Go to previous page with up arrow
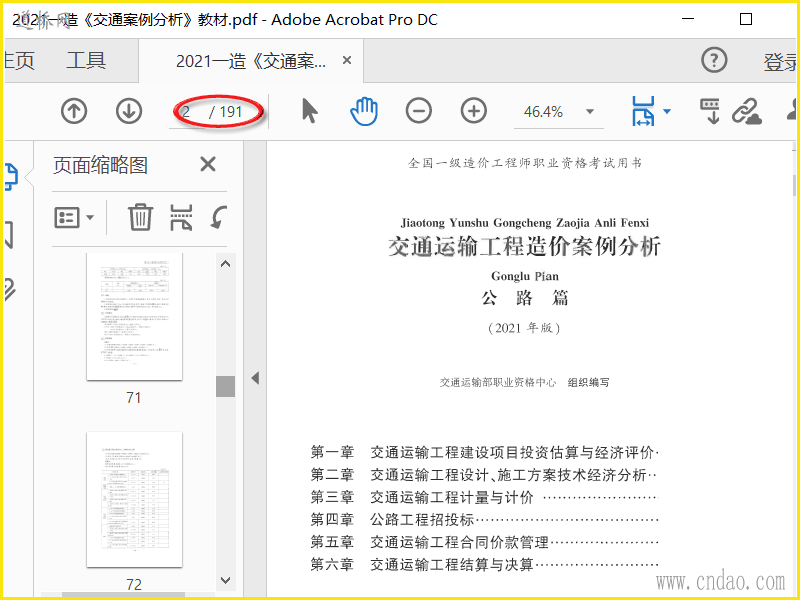Image resolution: width=800 pixels, height=600 pixels. [74, 111]
